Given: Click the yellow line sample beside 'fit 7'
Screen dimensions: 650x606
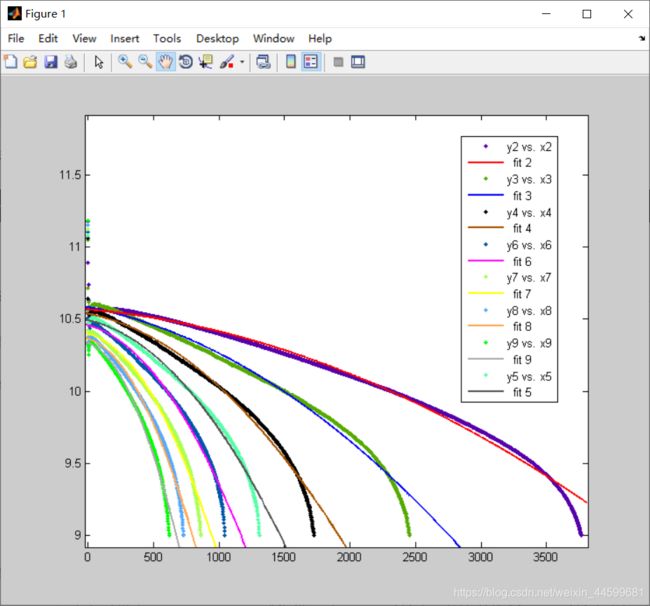Looking at the screenshot, I should pos(486,293).
